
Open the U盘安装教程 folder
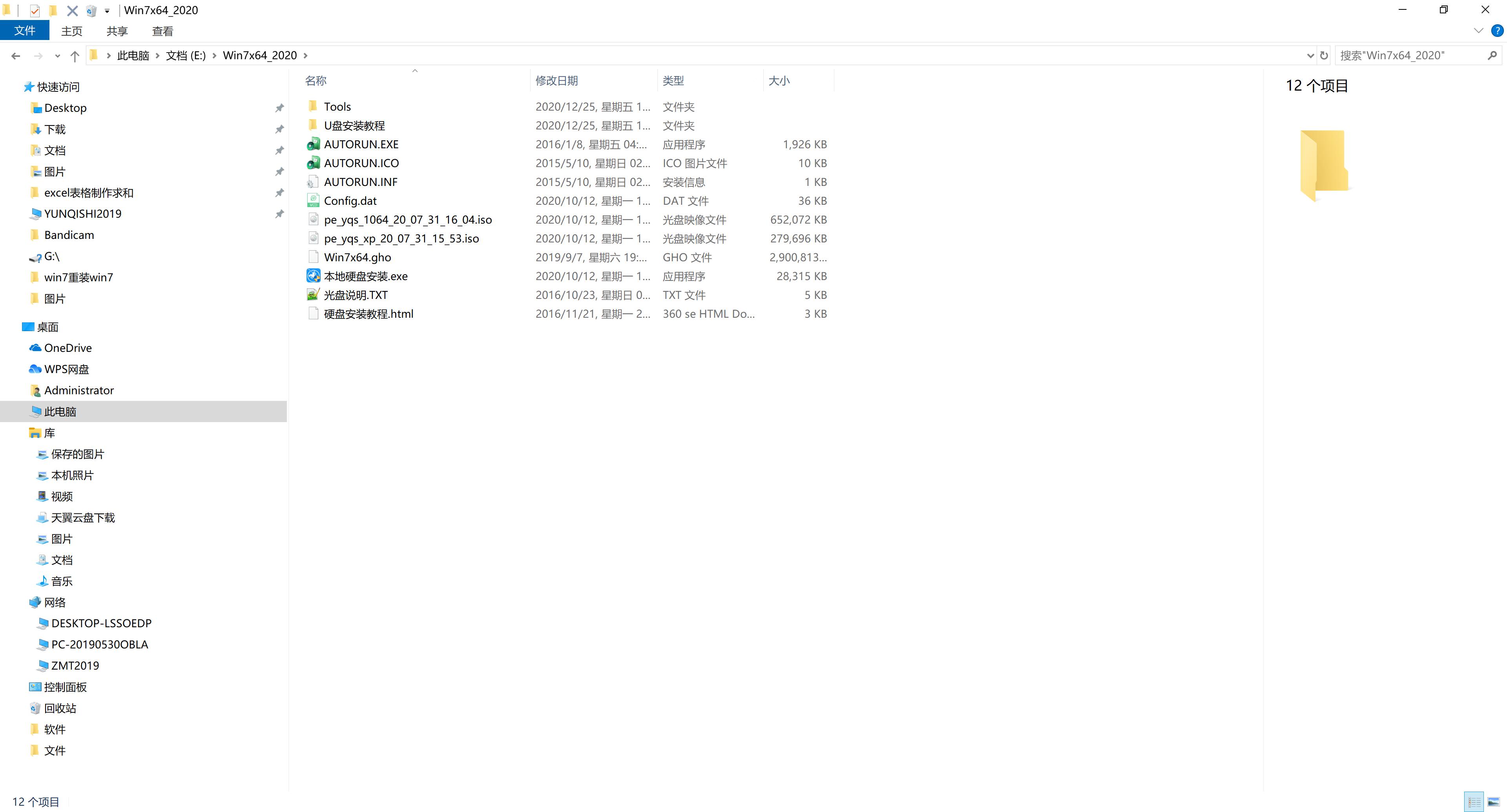coord(355,125)
